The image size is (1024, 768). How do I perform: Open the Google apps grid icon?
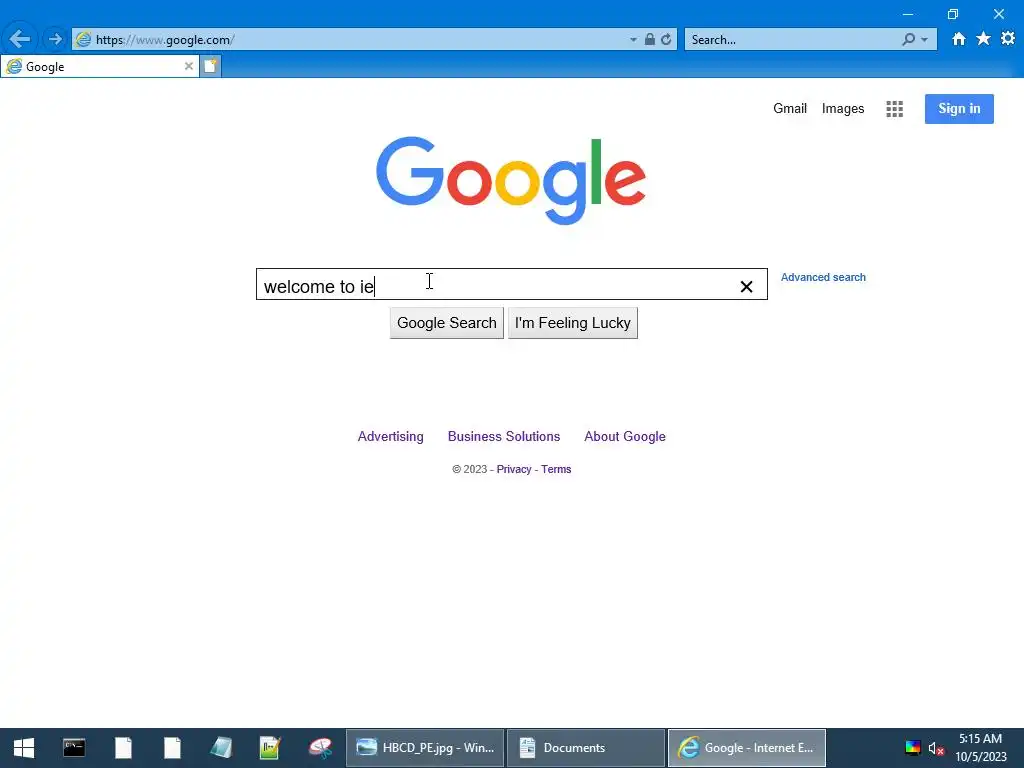coord(894,109)
